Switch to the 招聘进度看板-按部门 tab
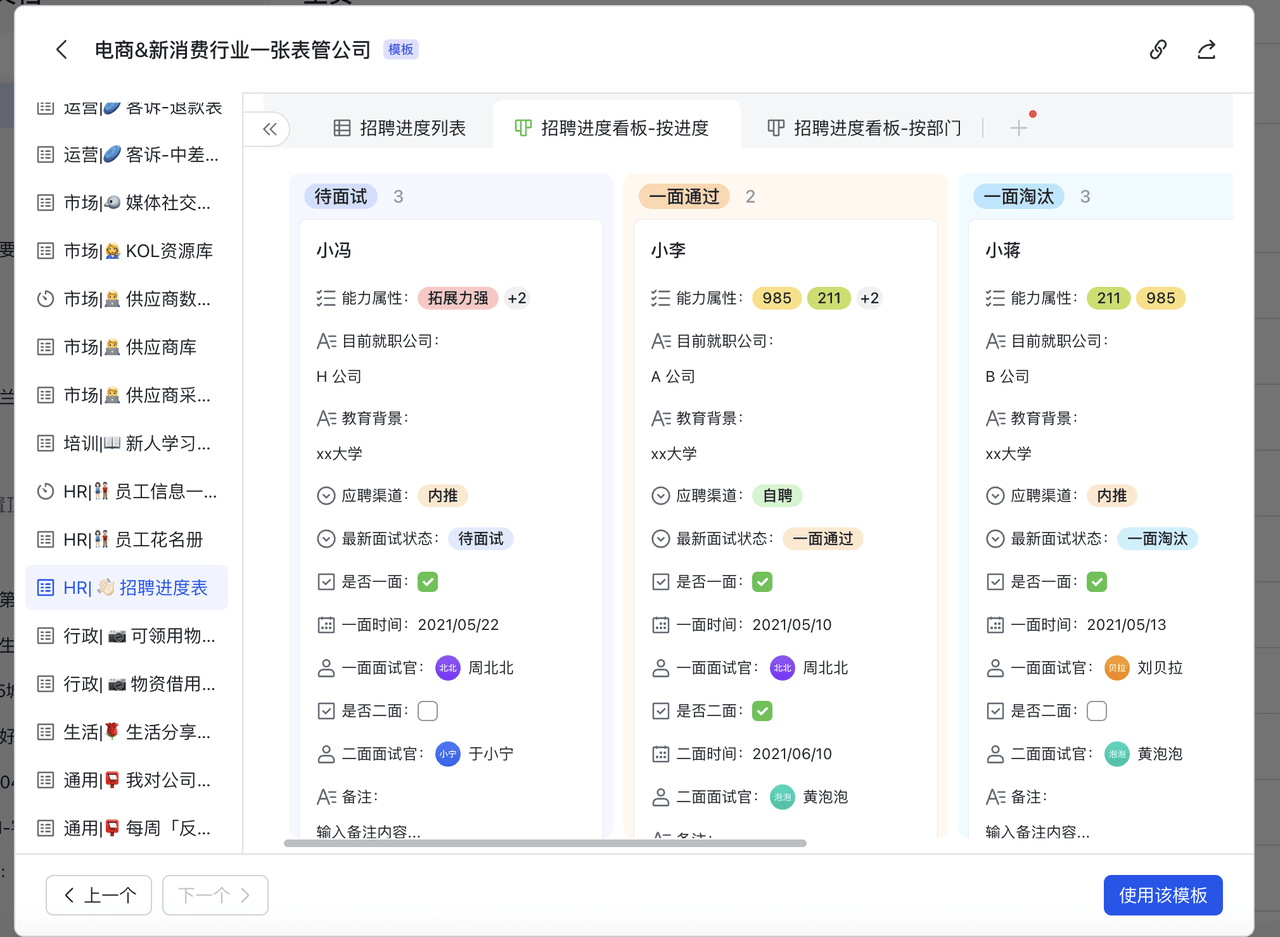 point(864,128)
